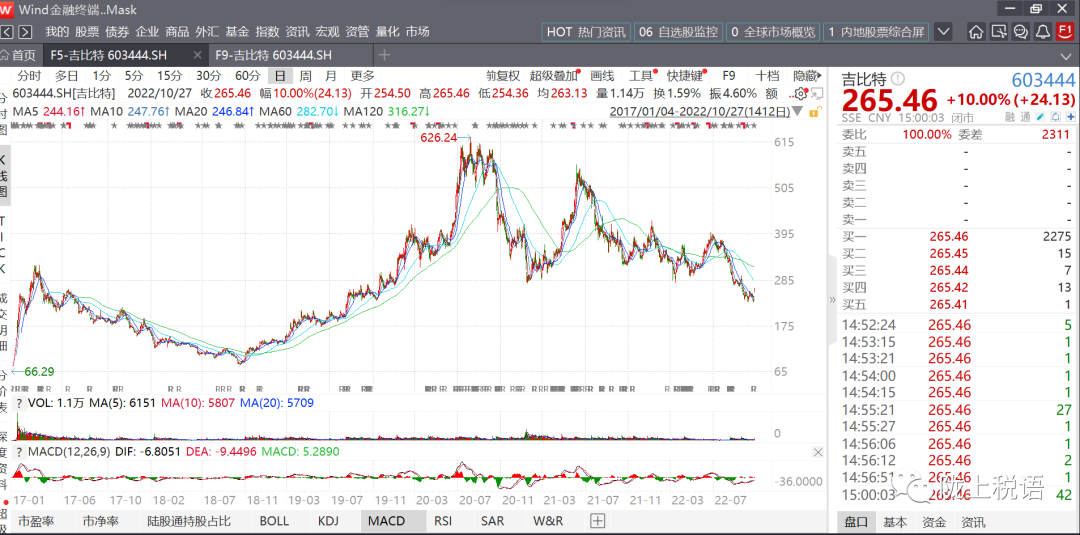
Task: Switch to 60分 period
Action: pyautogui.click(x=248, y=76)
